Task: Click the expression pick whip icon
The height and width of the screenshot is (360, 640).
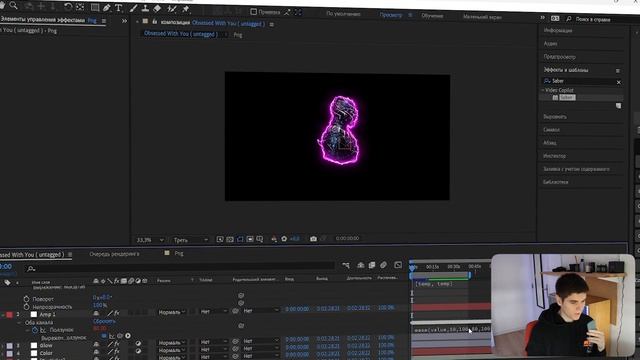Action: click(x=120, y=336)
